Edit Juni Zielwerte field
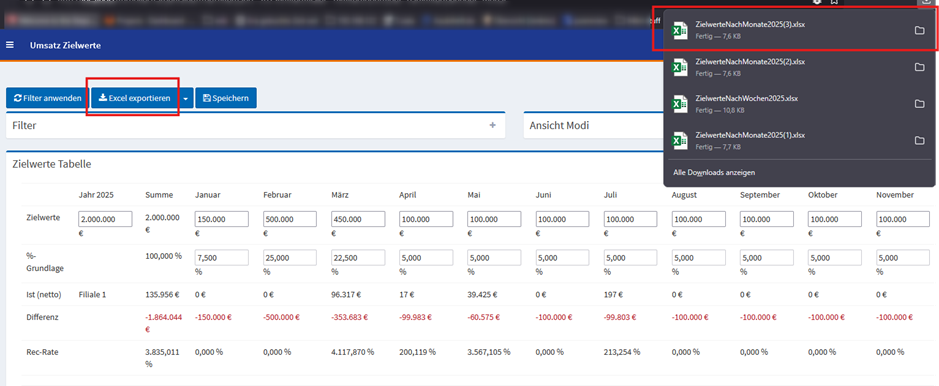The image size is (939, 386). 563,219
